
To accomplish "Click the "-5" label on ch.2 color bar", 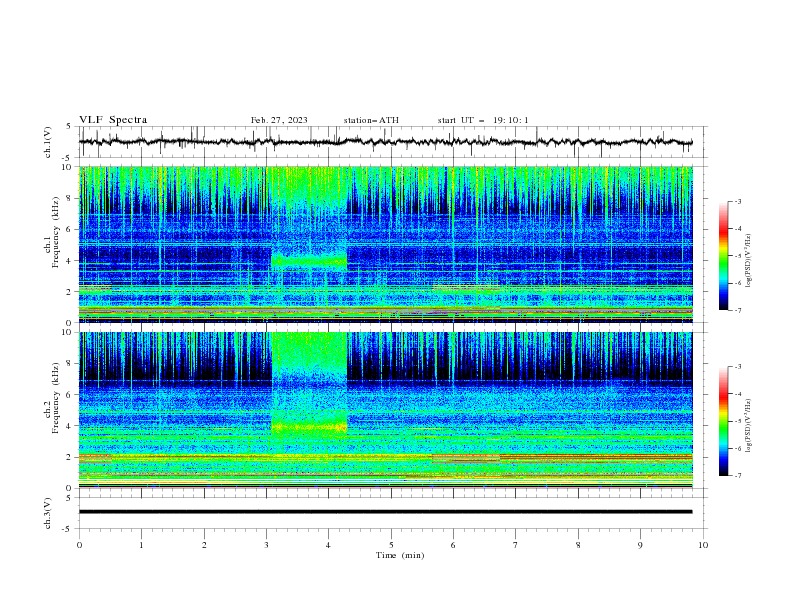I will coord(738,421).
